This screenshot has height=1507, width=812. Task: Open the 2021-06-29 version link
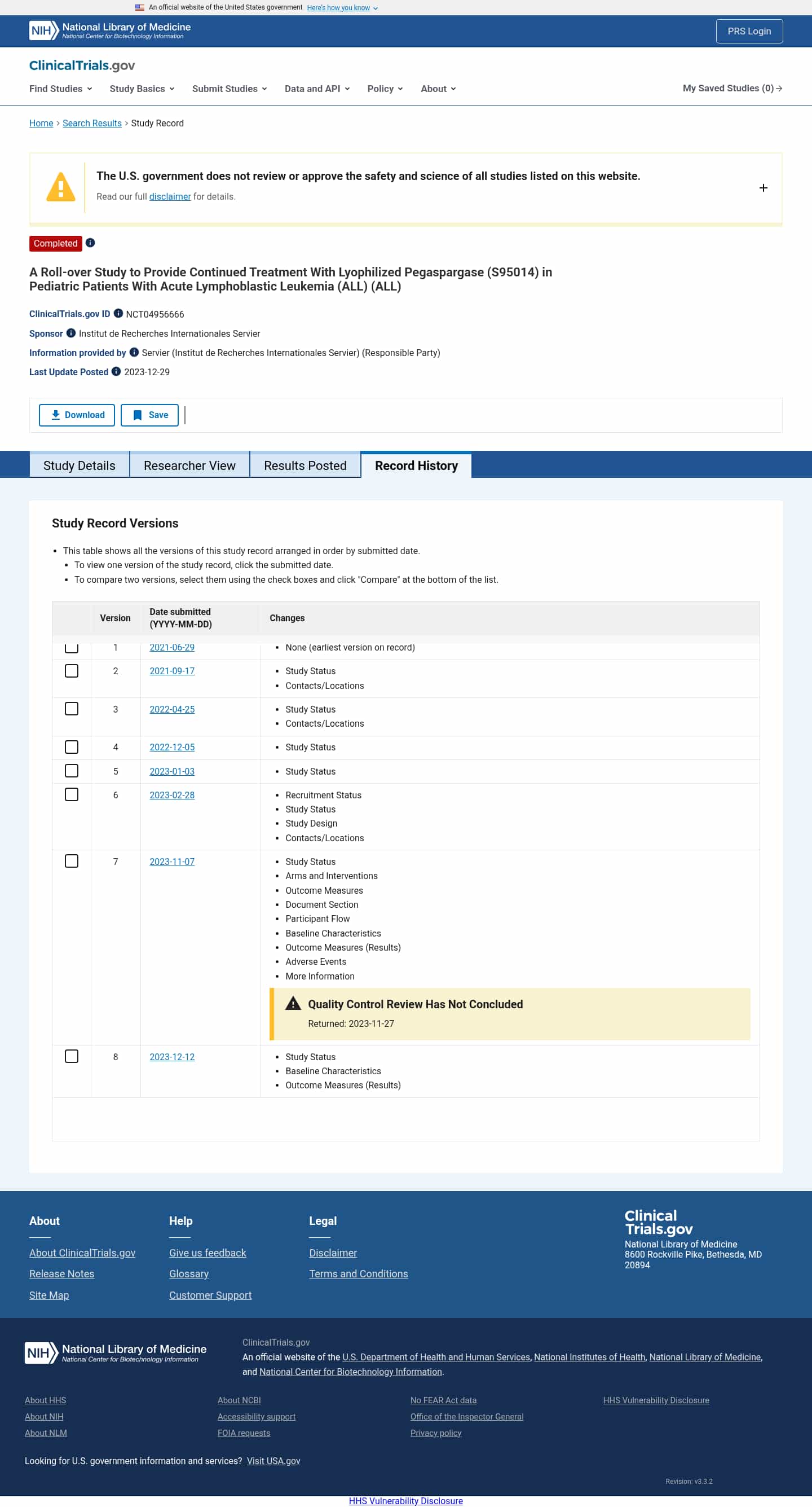pos(172,648)
